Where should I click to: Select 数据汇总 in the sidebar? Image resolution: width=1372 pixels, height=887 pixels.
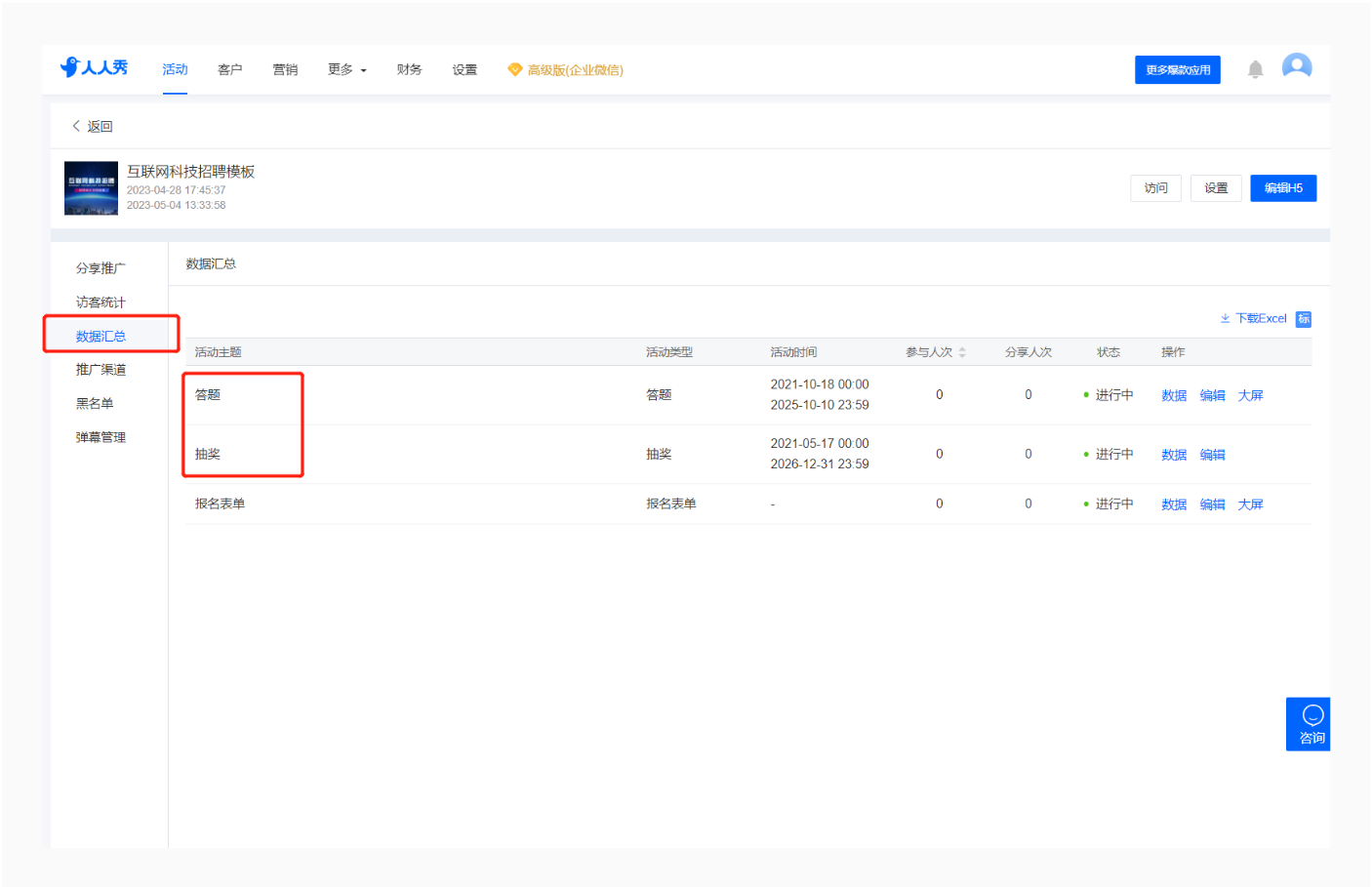click(101, 337)
